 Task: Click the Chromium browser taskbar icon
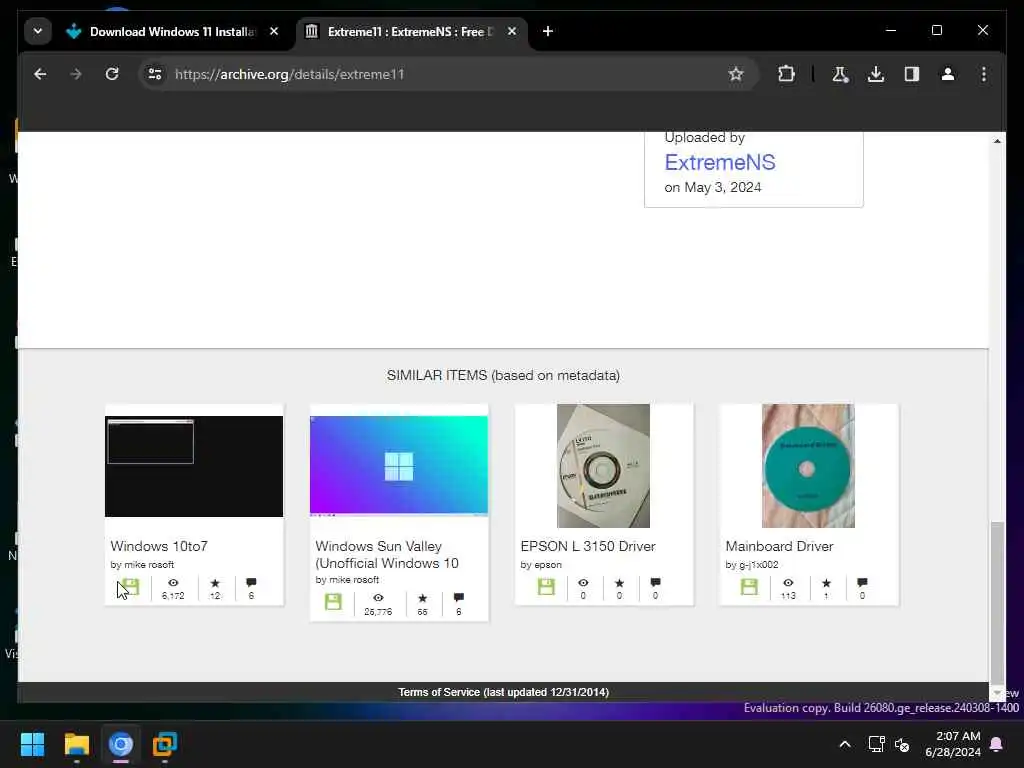(121, 744)
